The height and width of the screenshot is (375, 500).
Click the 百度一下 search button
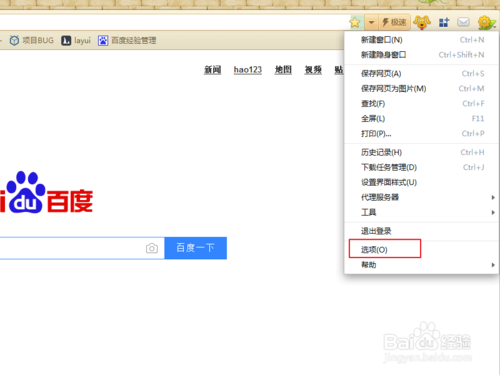pos(196,248)
